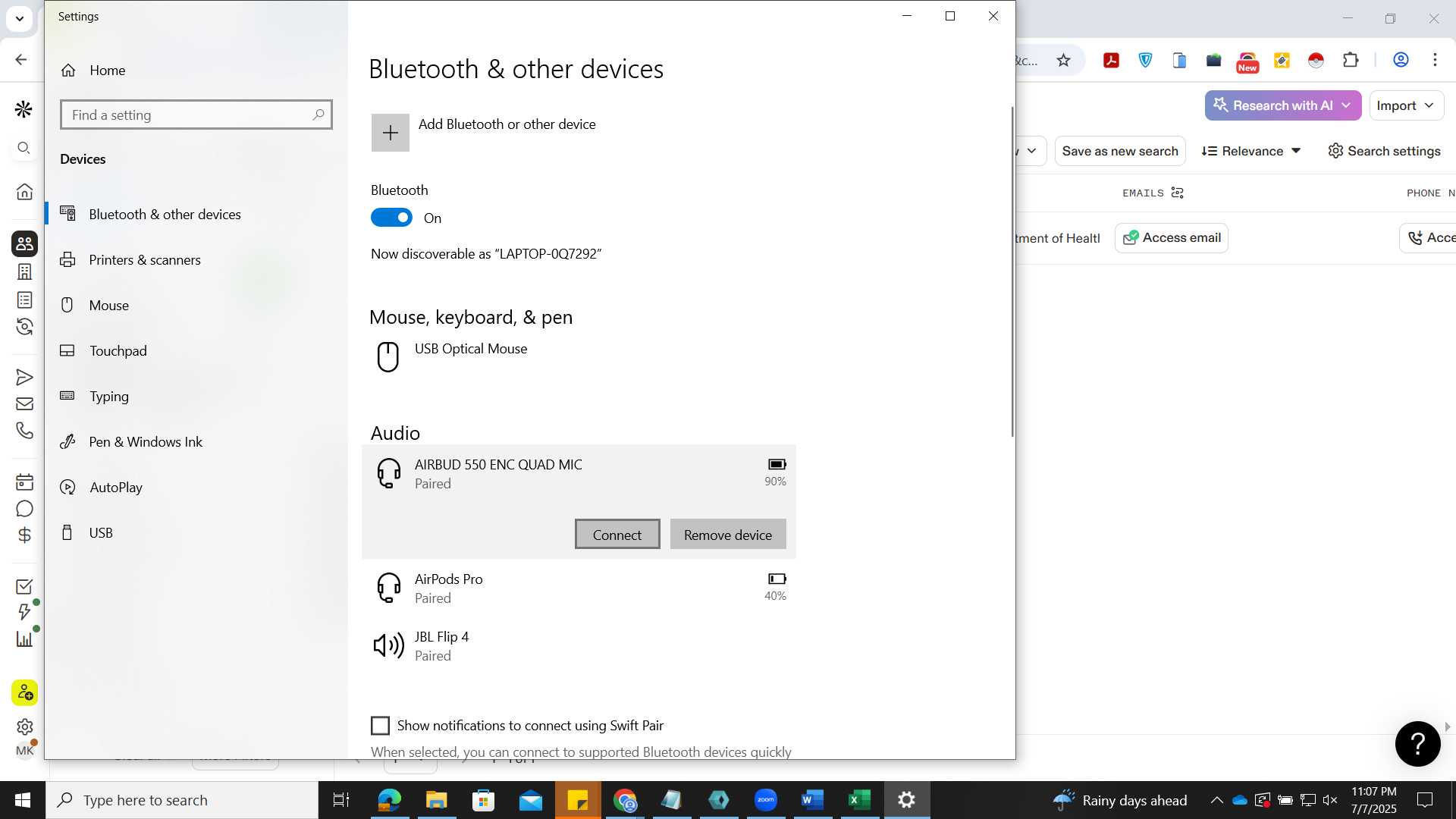
Task: Click Remove device for AIRBUD 550
Action: (728, 535)
